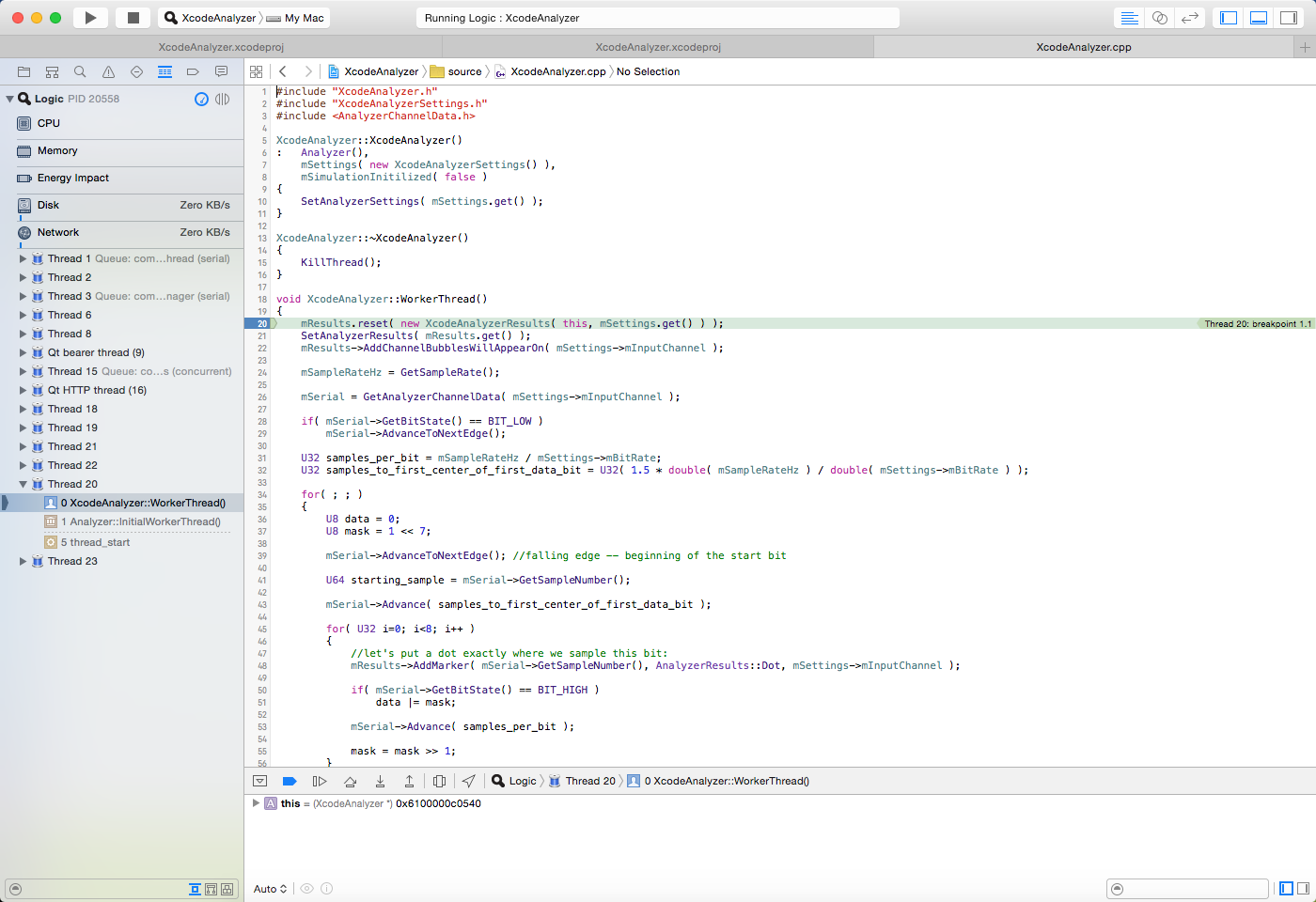
Task: Click the Step Into debug icon
Action: pos(380,781)
